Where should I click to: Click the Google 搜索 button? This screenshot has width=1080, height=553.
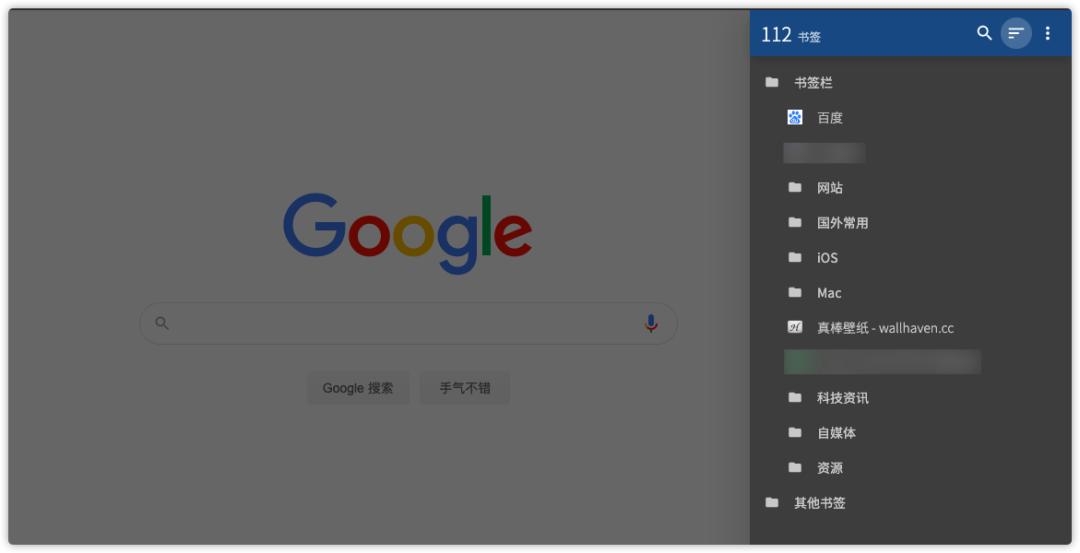click(x=358, y=388)
